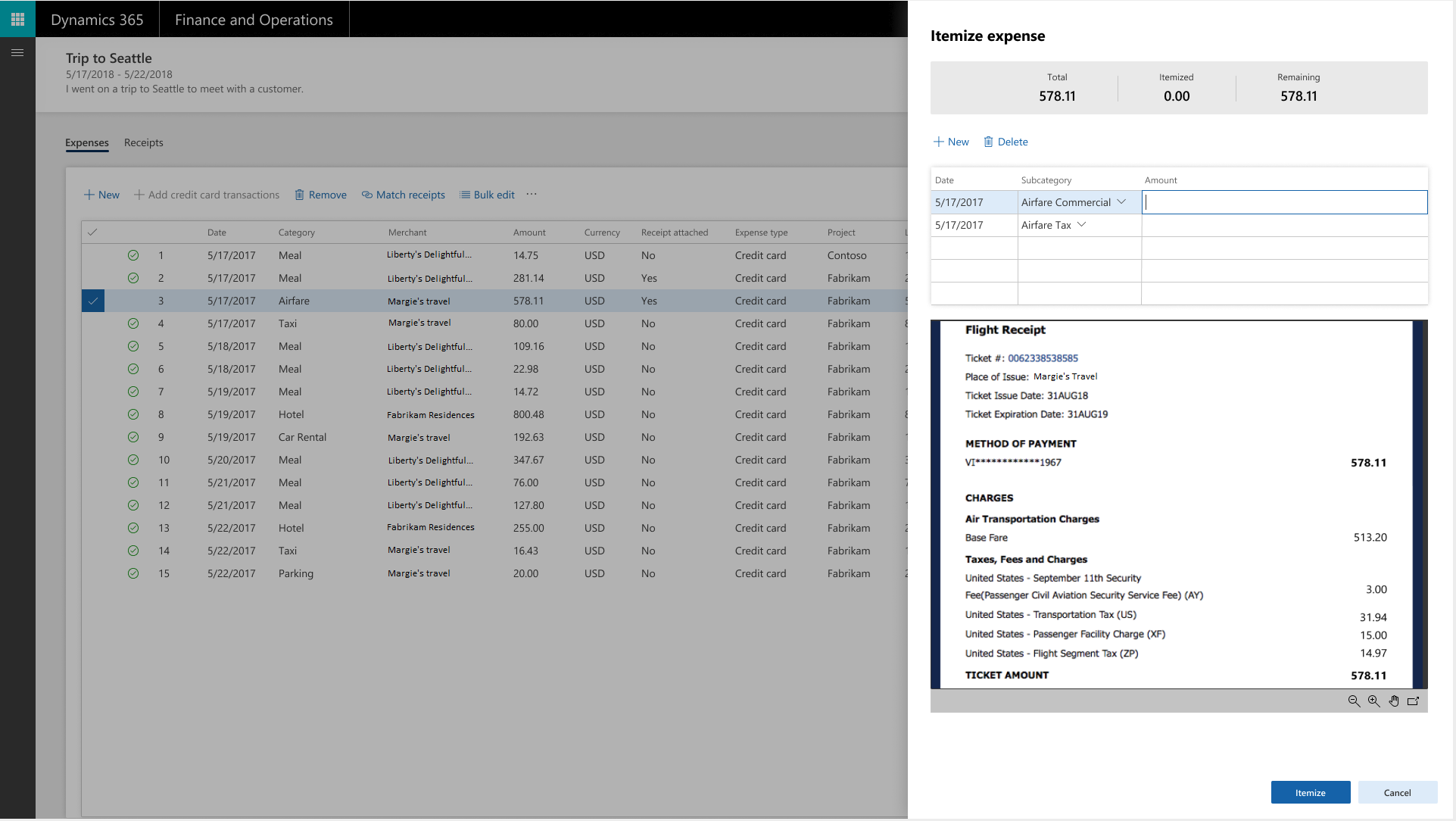Switch to the Receipts tab
This screenshot has width=1456, height=821.
(x=142, y=142)
